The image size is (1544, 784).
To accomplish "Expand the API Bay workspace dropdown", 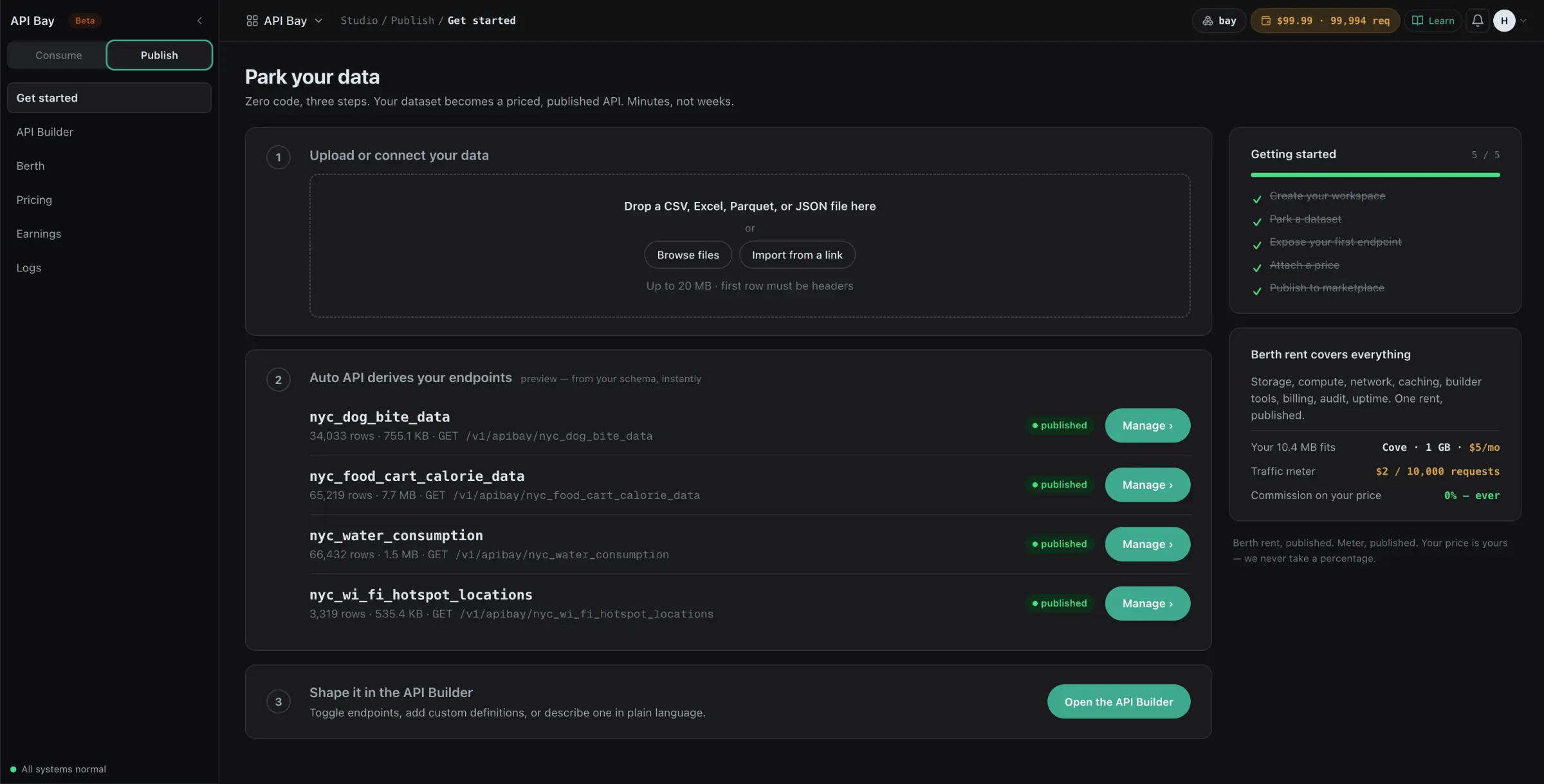I will 284,21.
